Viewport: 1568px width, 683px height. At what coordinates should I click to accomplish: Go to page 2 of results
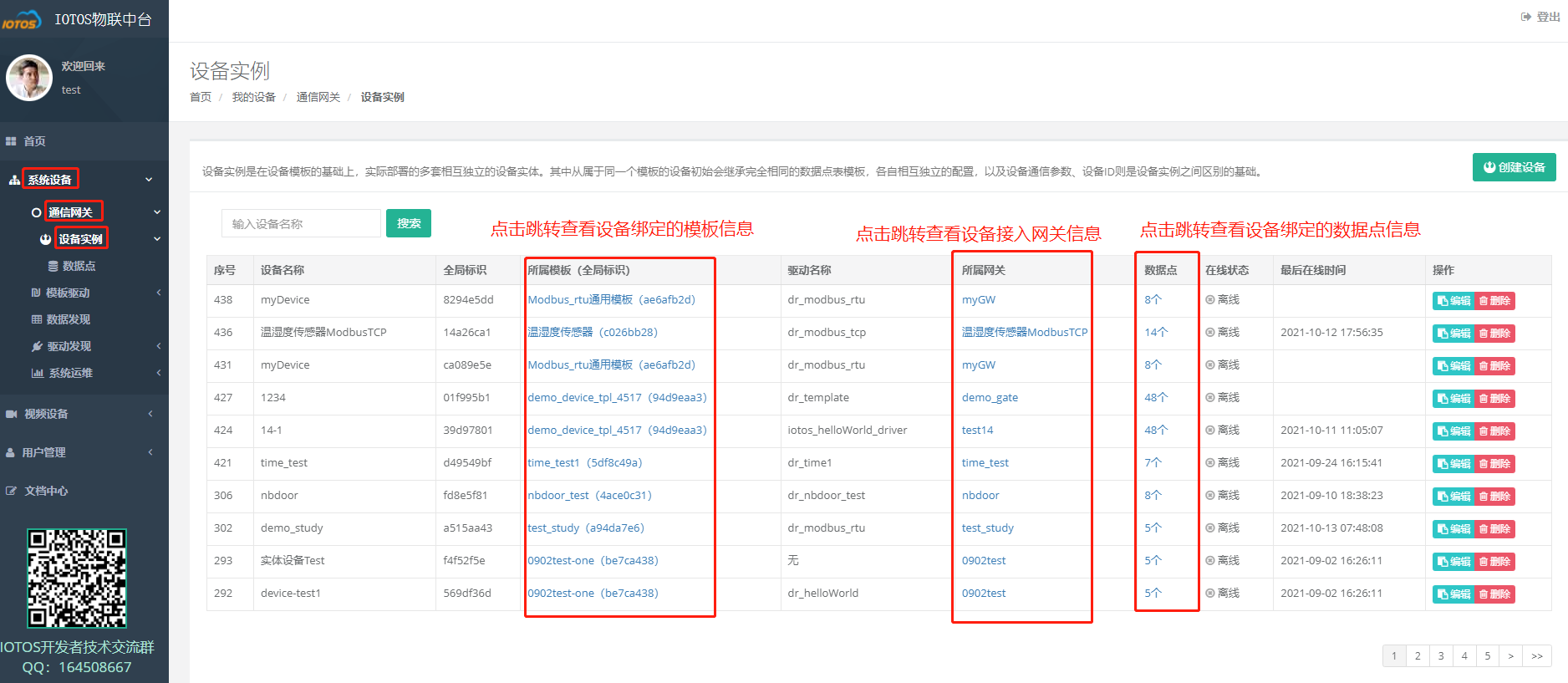(1418, 656)
